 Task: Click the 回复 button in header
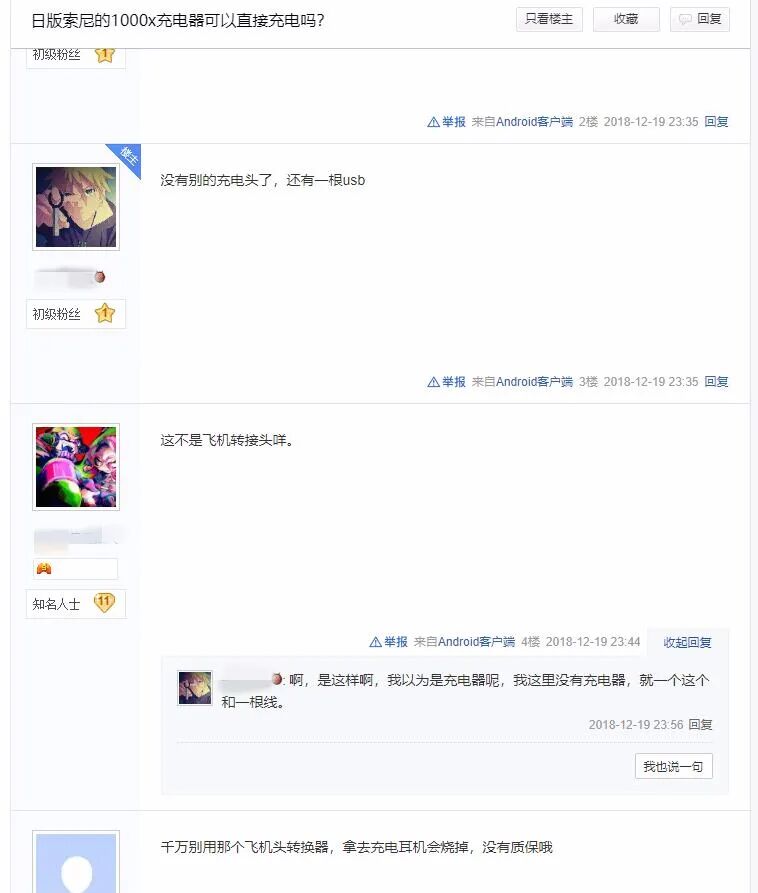click(x=700, y=19)
